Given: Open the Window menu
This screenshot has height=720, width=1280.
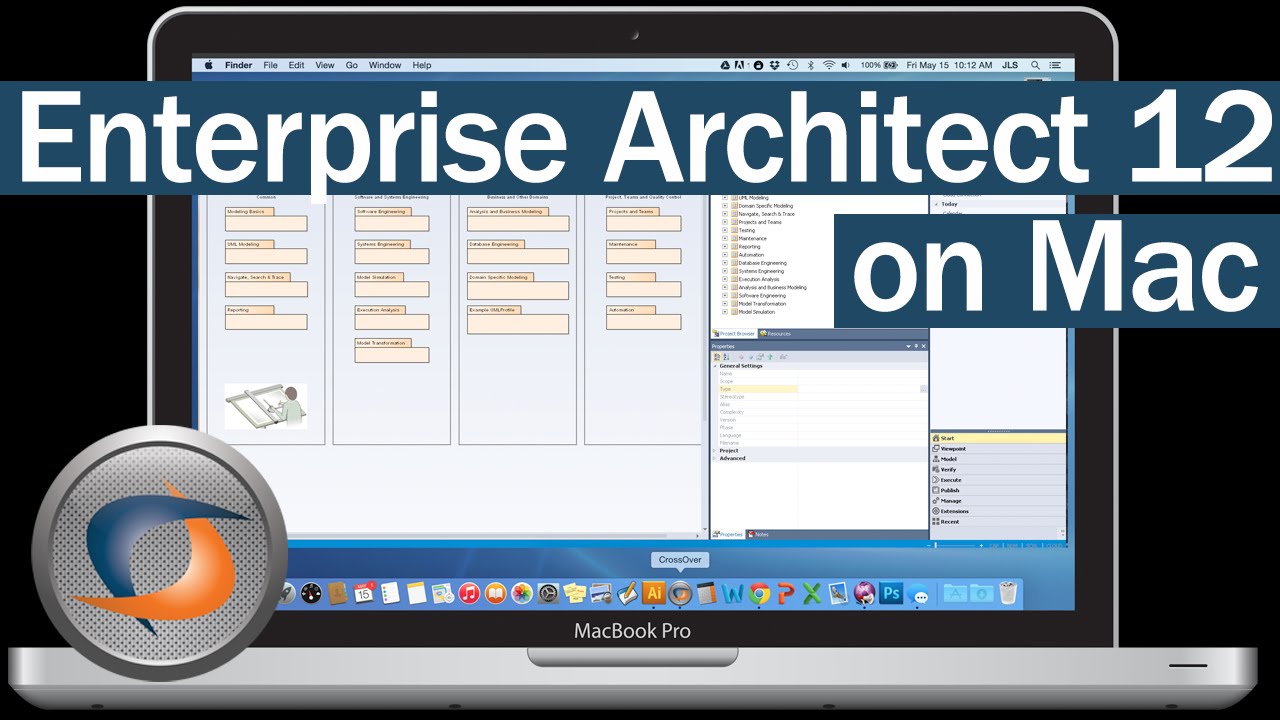Looking at the screenshot, I should click(x=385, y=65).
